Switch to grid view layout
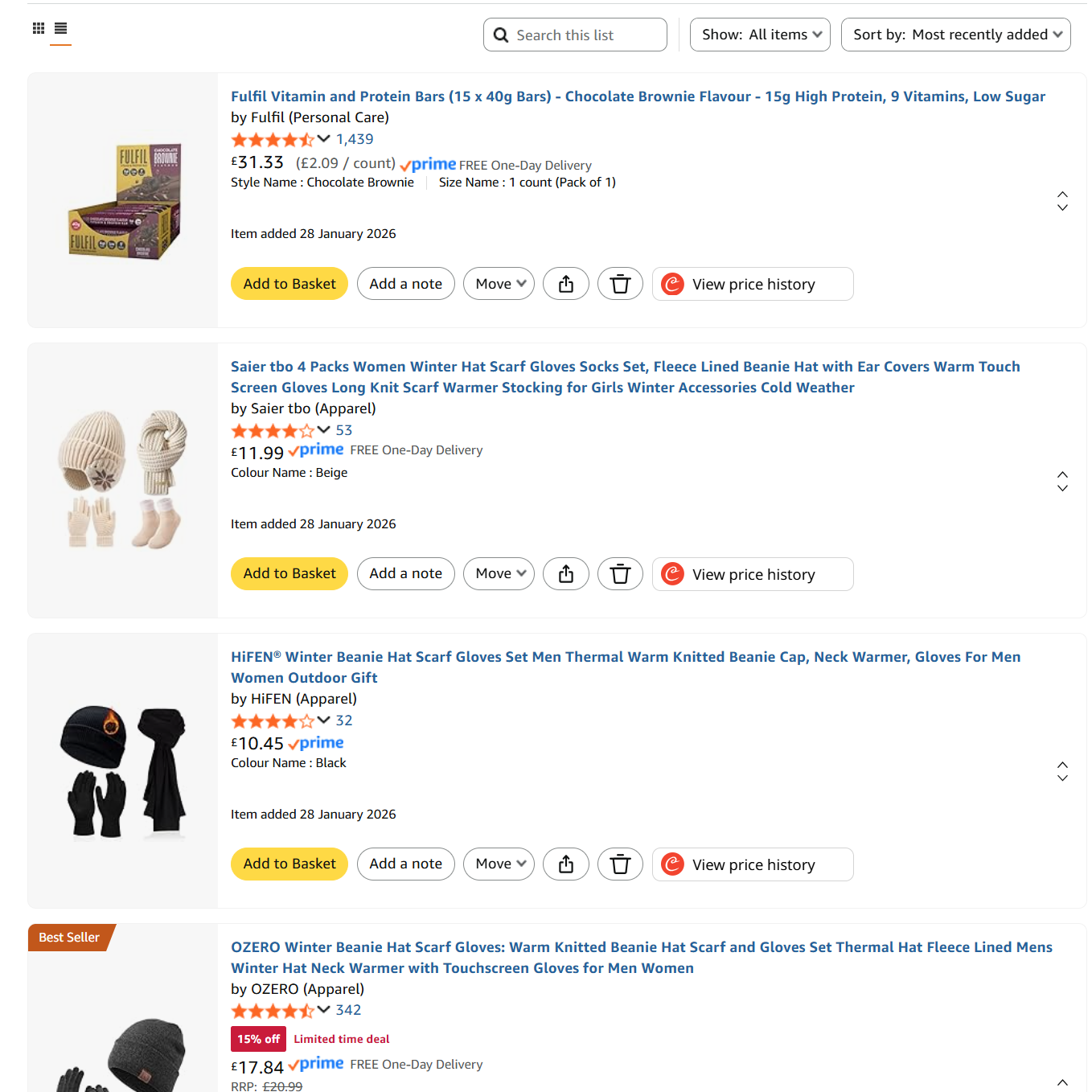Screen dimensions: 1092x1092 pyautogui.click(x=39, y=28)
